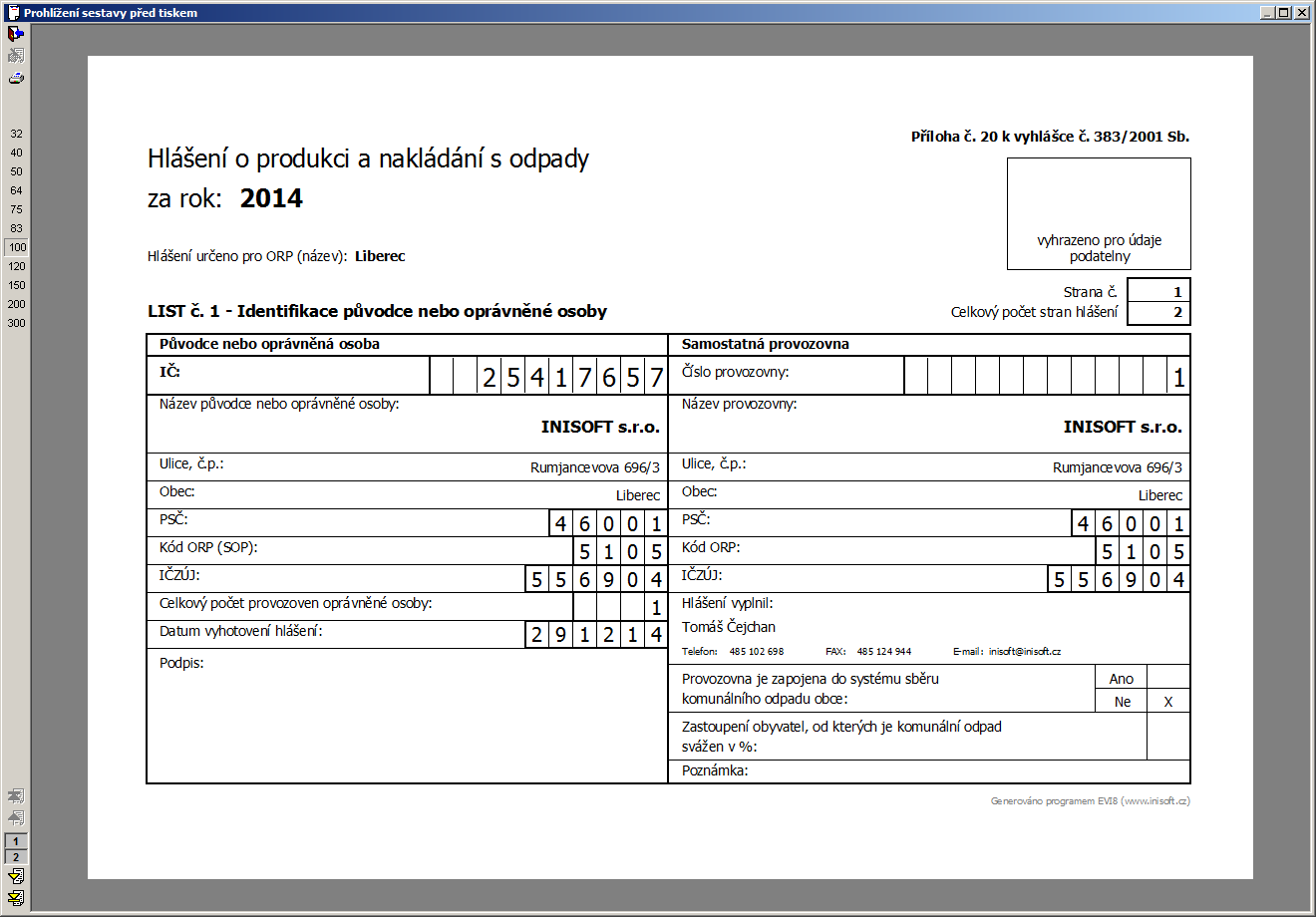1316x917 pixels.
Task: Set zoom level to 75
Action: (16, 209)
